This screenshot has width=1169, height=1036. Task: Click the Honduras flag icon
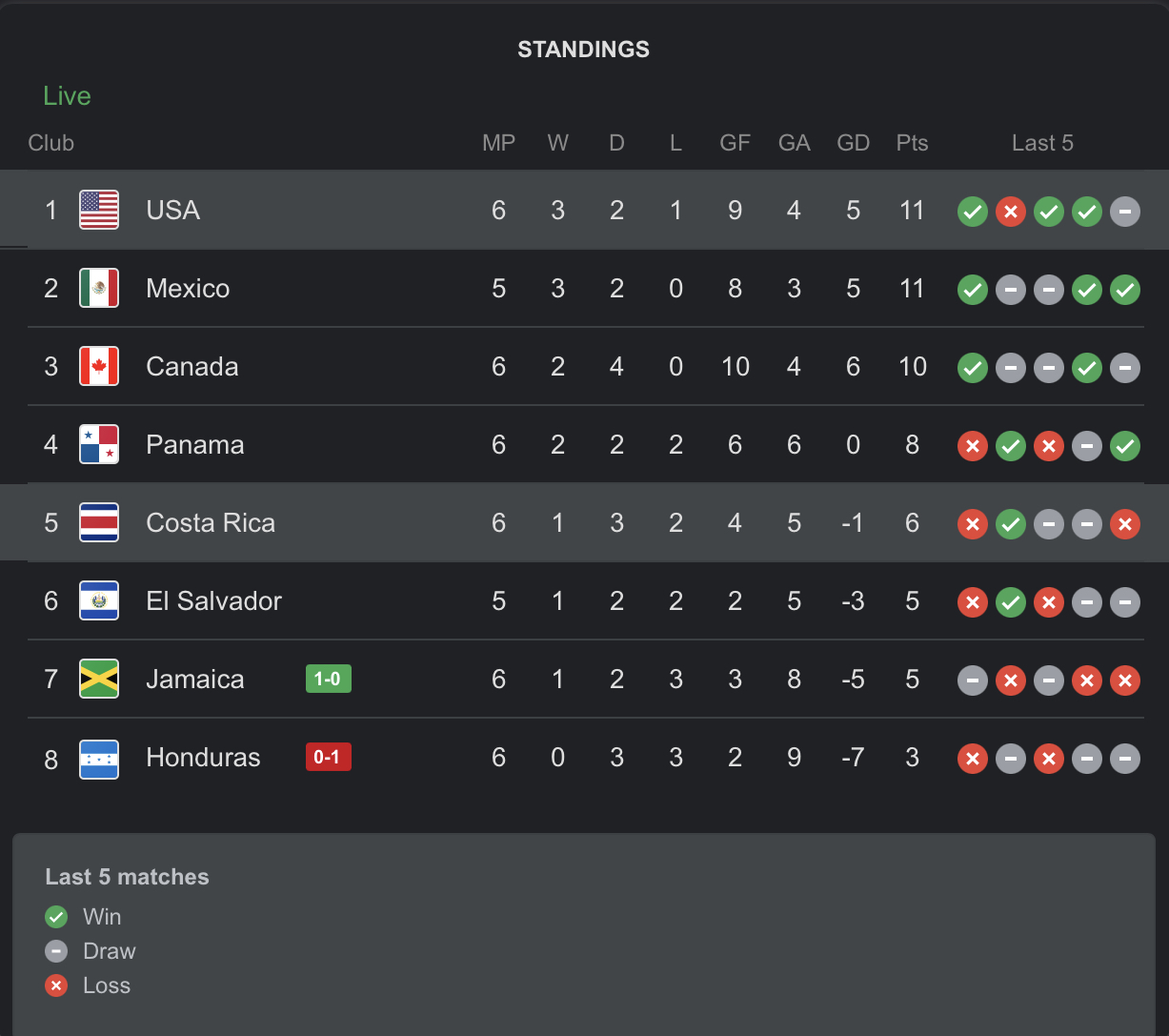(99, 759)
